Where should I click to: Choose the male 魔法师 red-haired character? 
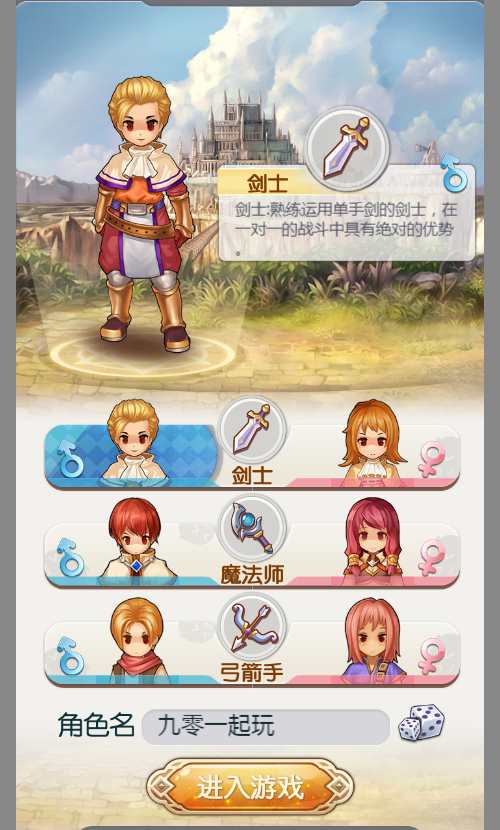click(x=136, y=539)
